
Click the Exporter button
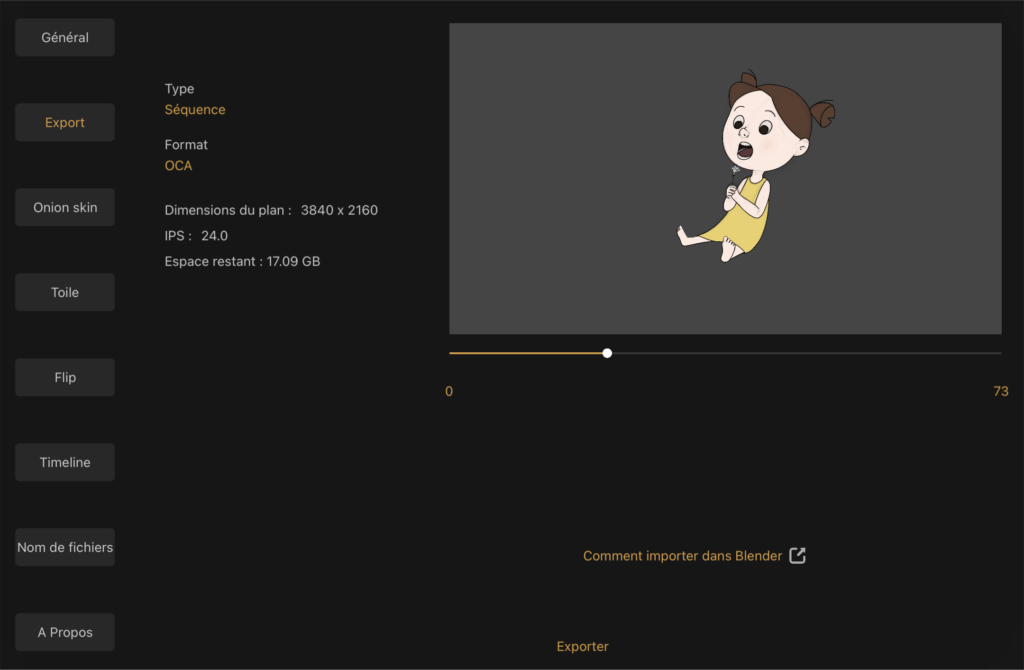583,646
